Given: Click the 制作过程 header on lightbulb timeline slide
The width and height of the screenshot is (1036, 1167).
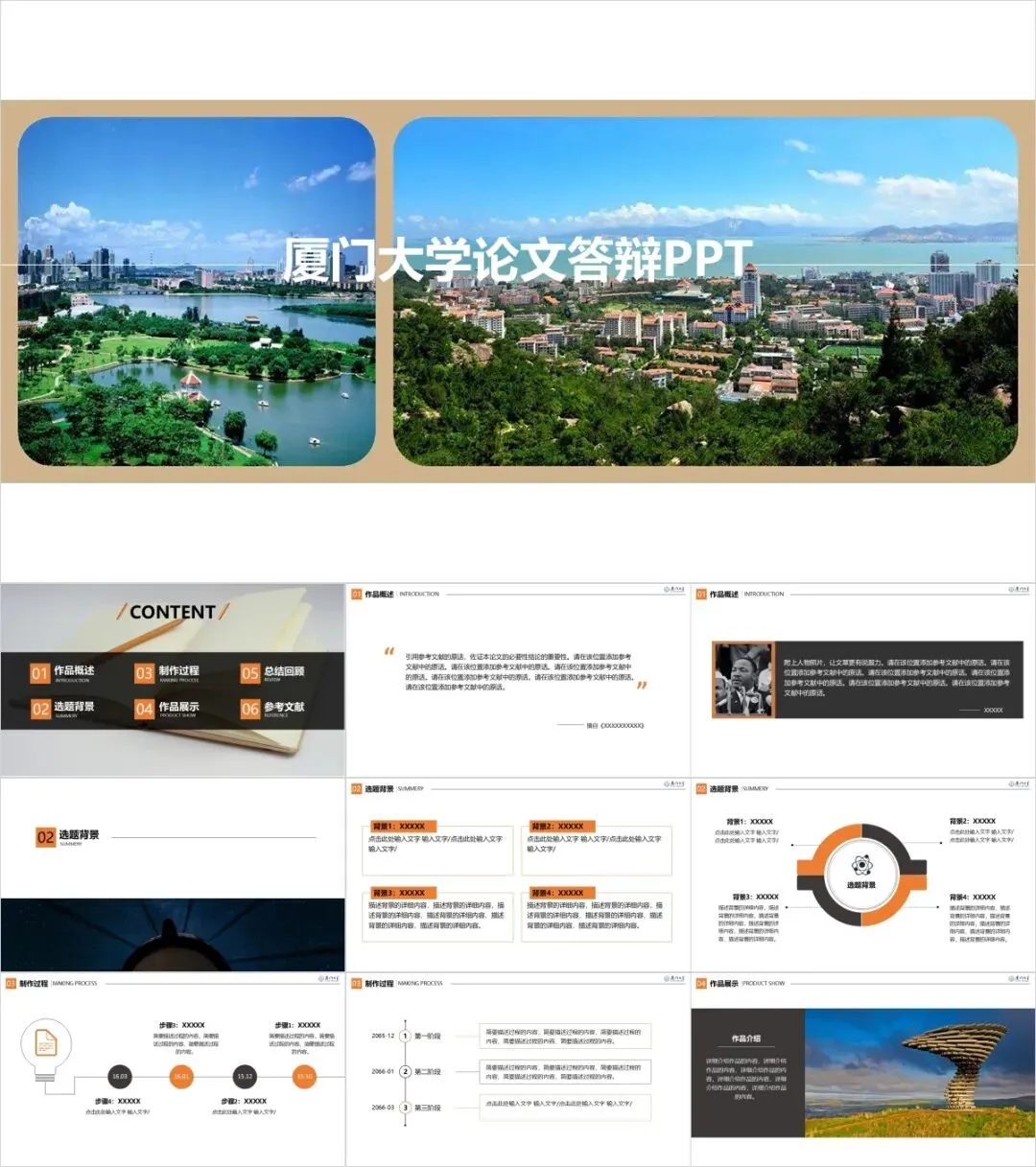Looking at the screenshot, I should [52, 983].
